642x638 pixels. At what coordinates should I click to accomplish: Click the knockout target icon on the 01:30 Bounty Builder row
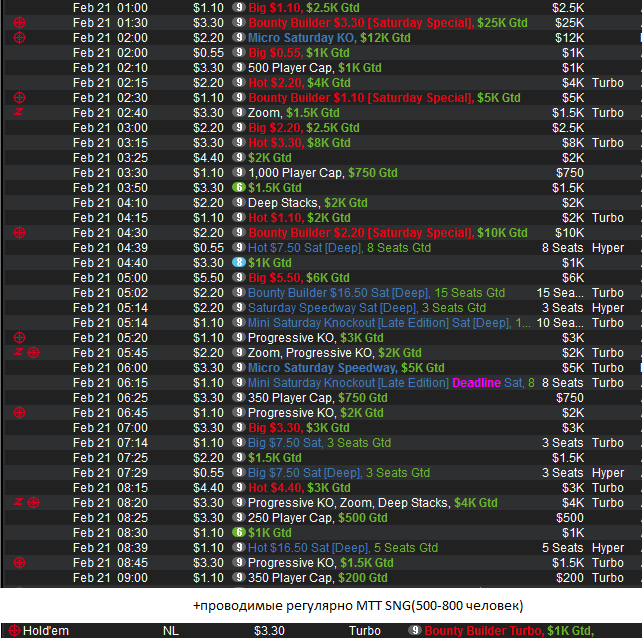point(19,23)
